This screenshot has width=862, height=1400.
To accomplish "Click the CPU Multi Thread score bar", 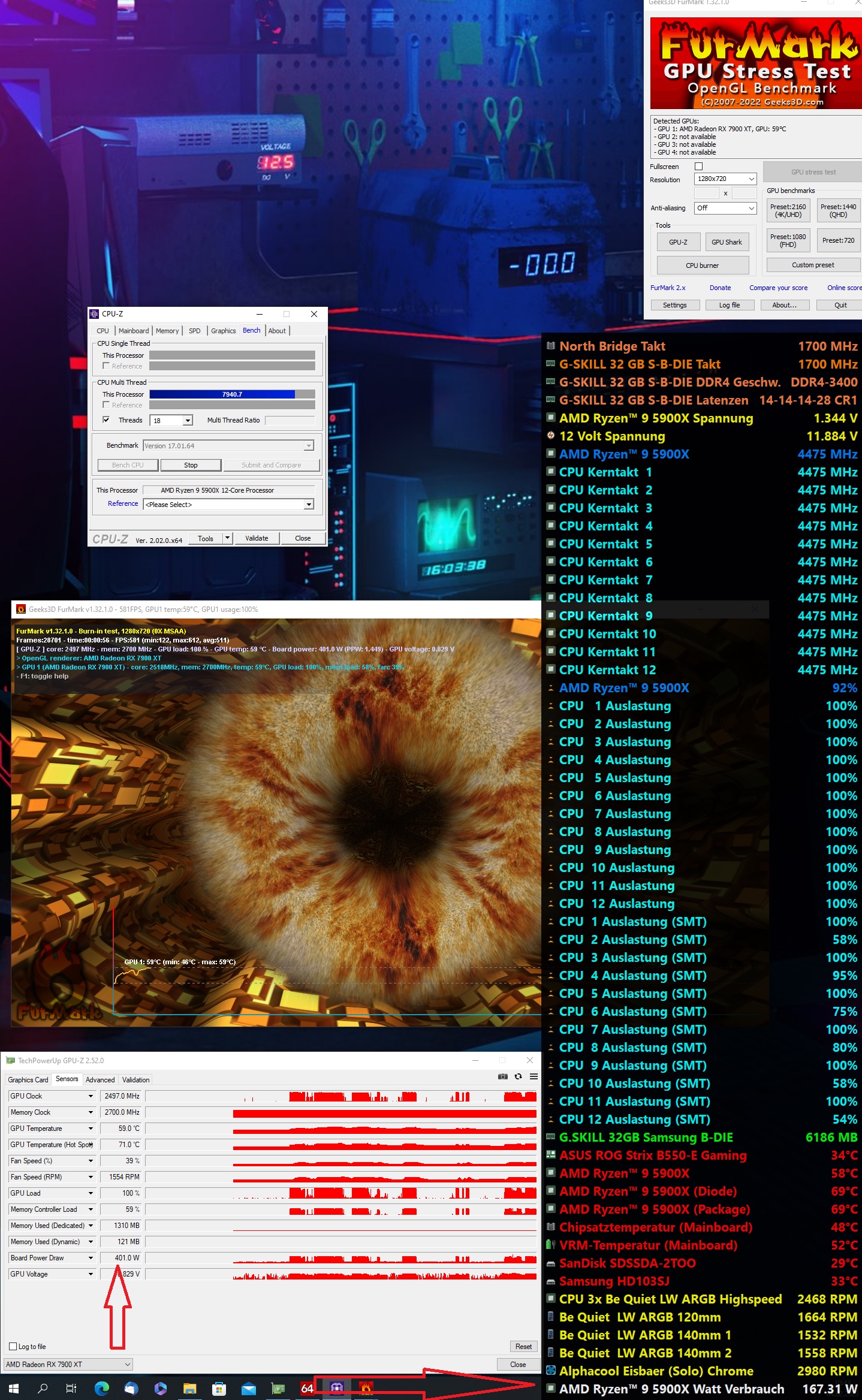I will tap(232, 394).
